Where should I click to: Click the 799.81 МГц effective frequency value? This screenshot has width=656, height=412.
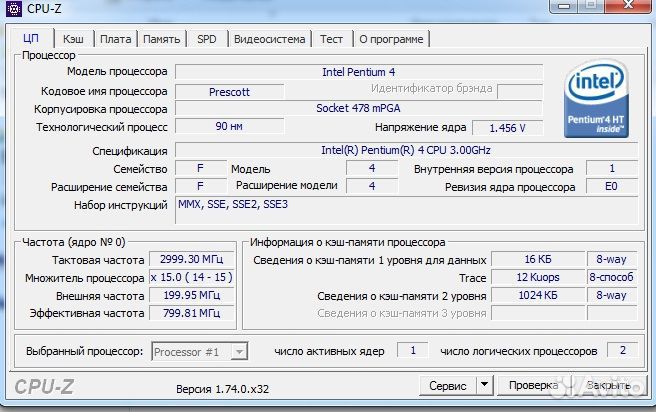click(x=191, y=313)
